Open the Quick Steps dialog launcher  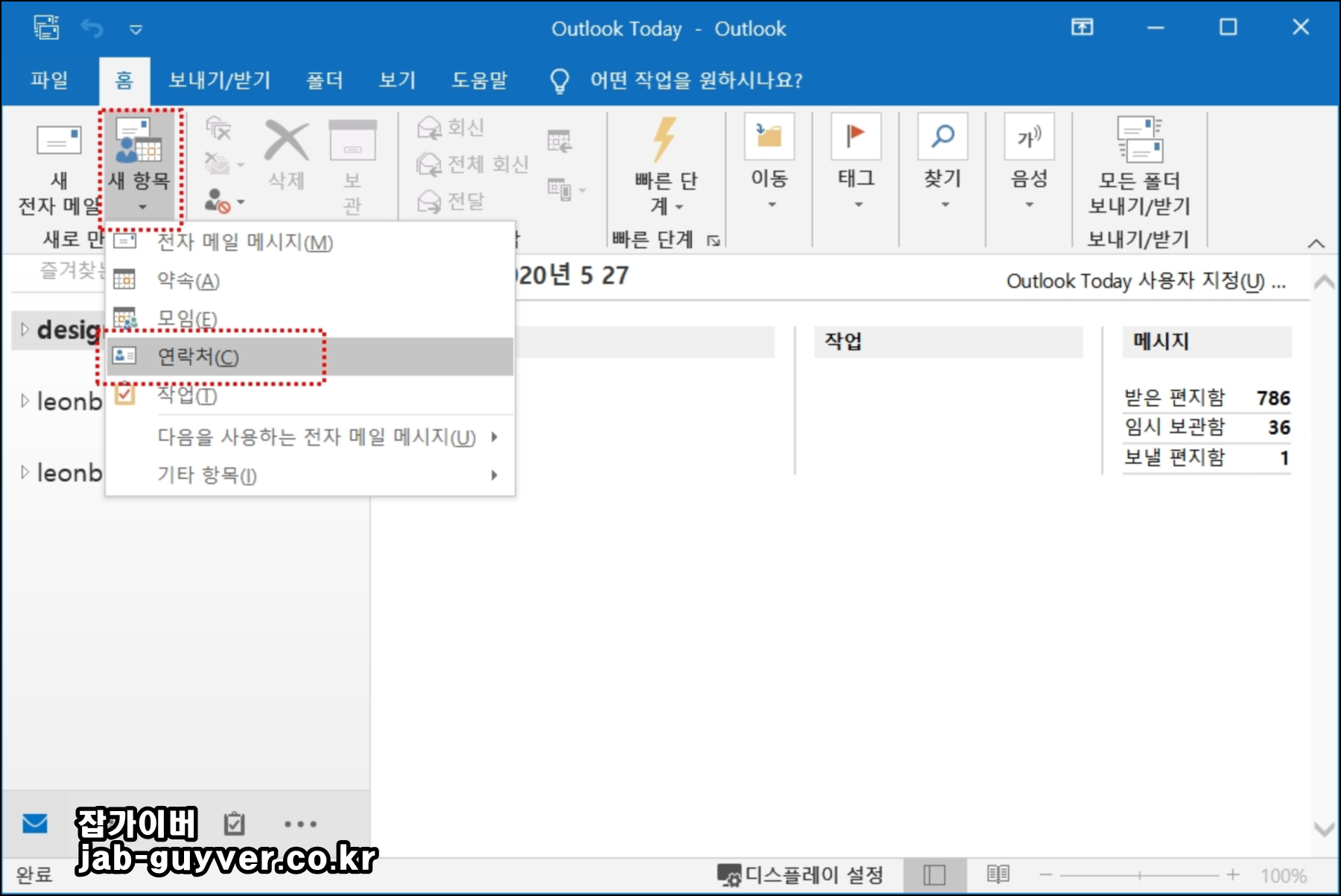pyautogui.click(x=714, y=240)
